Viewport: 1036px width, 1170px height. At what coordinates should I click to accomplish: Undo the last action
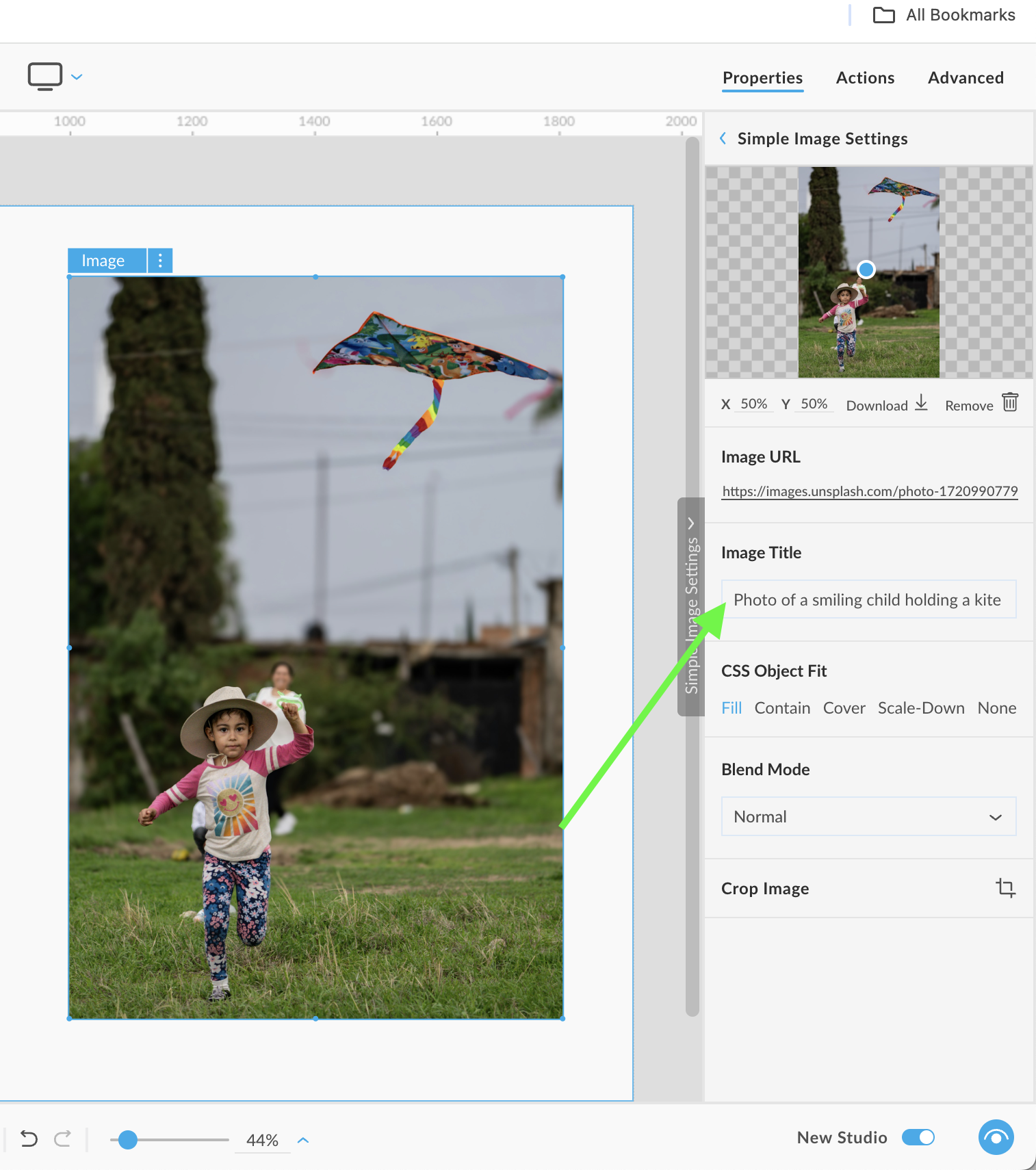29,1139
